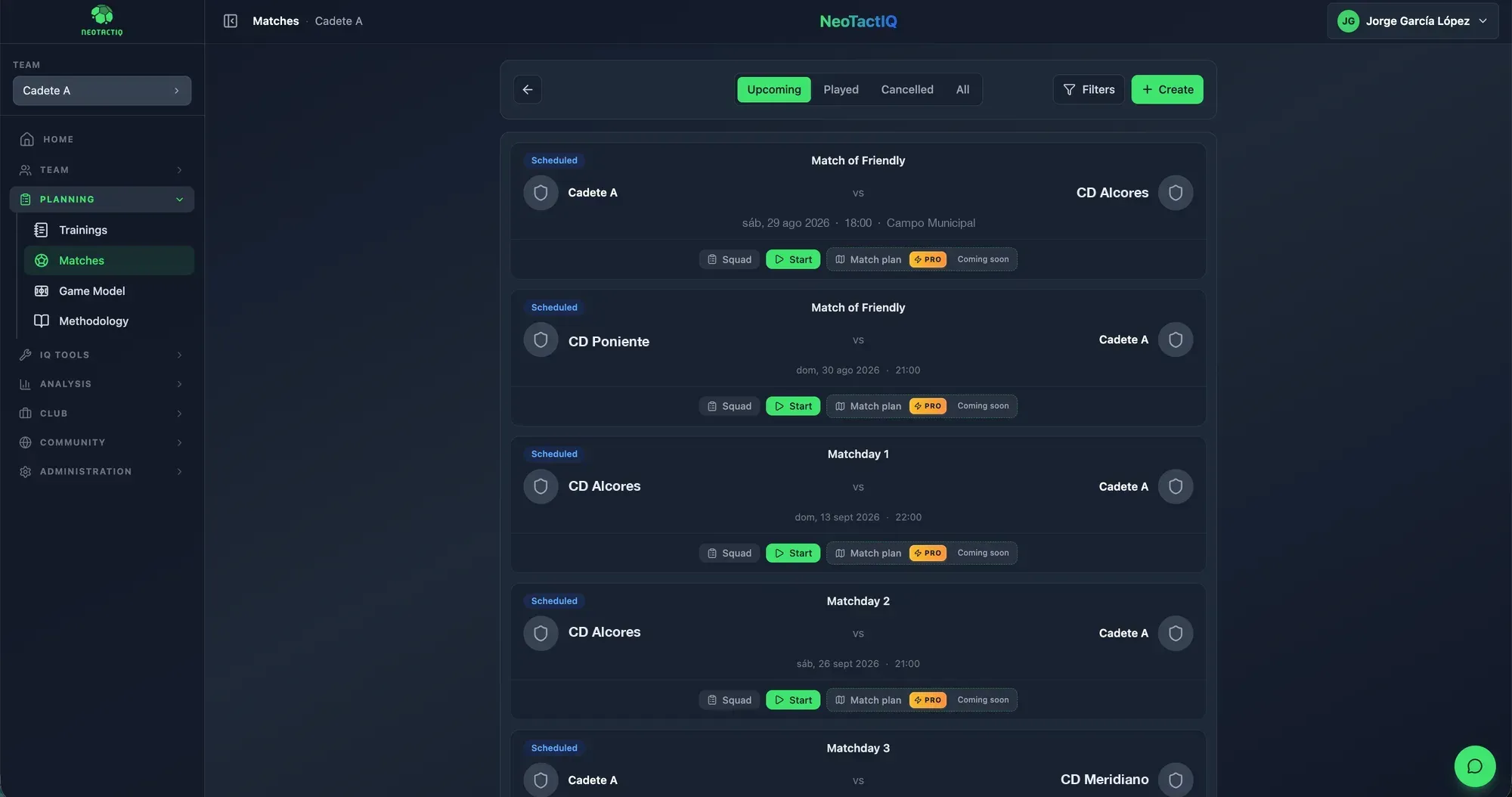Viewport: 1512px width, 797px height.
Task: Click the Club briefcase icon
Action: coord(26,413)
